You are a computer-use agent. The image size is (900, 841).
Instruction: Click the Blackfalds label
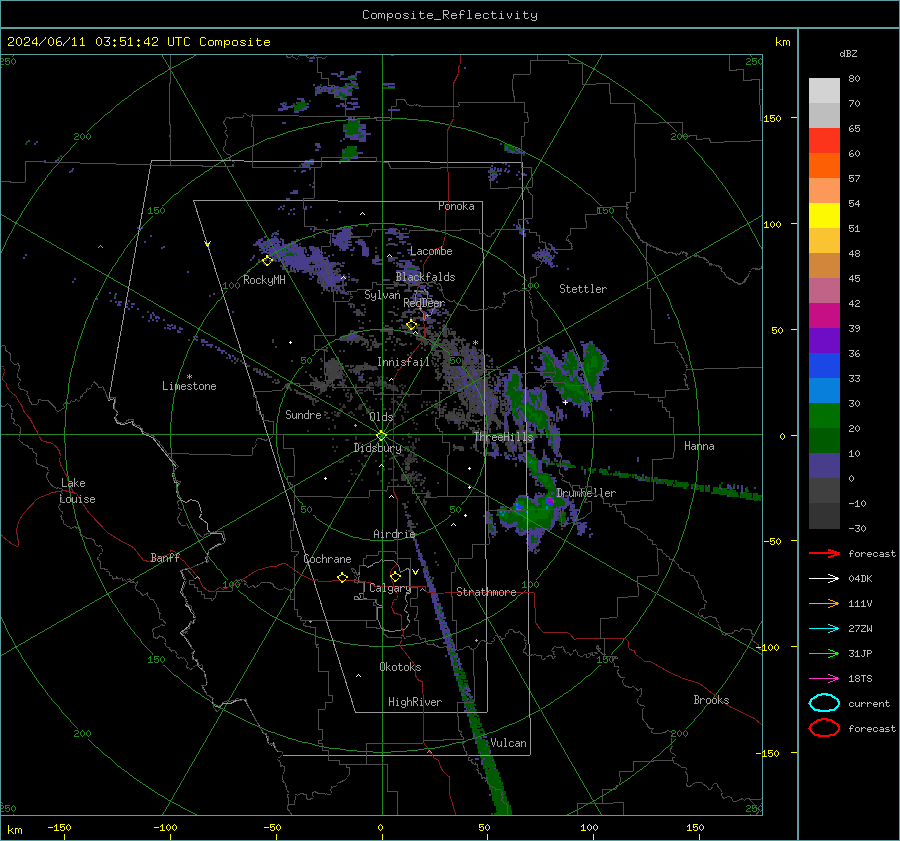click(425, 277)
